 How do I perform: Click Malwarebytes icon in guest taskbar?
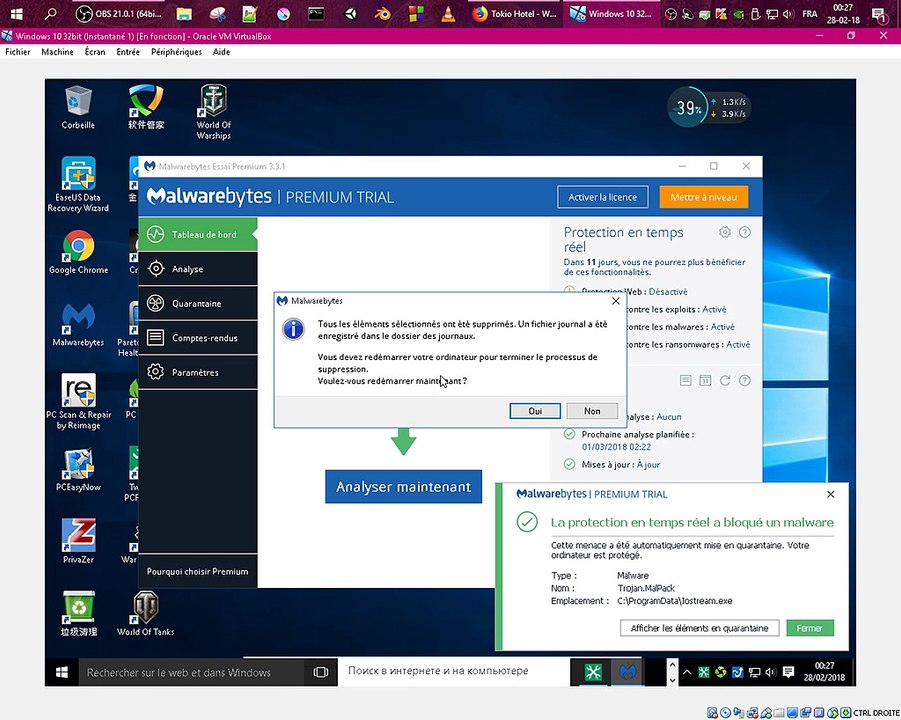tap(627, 672)
